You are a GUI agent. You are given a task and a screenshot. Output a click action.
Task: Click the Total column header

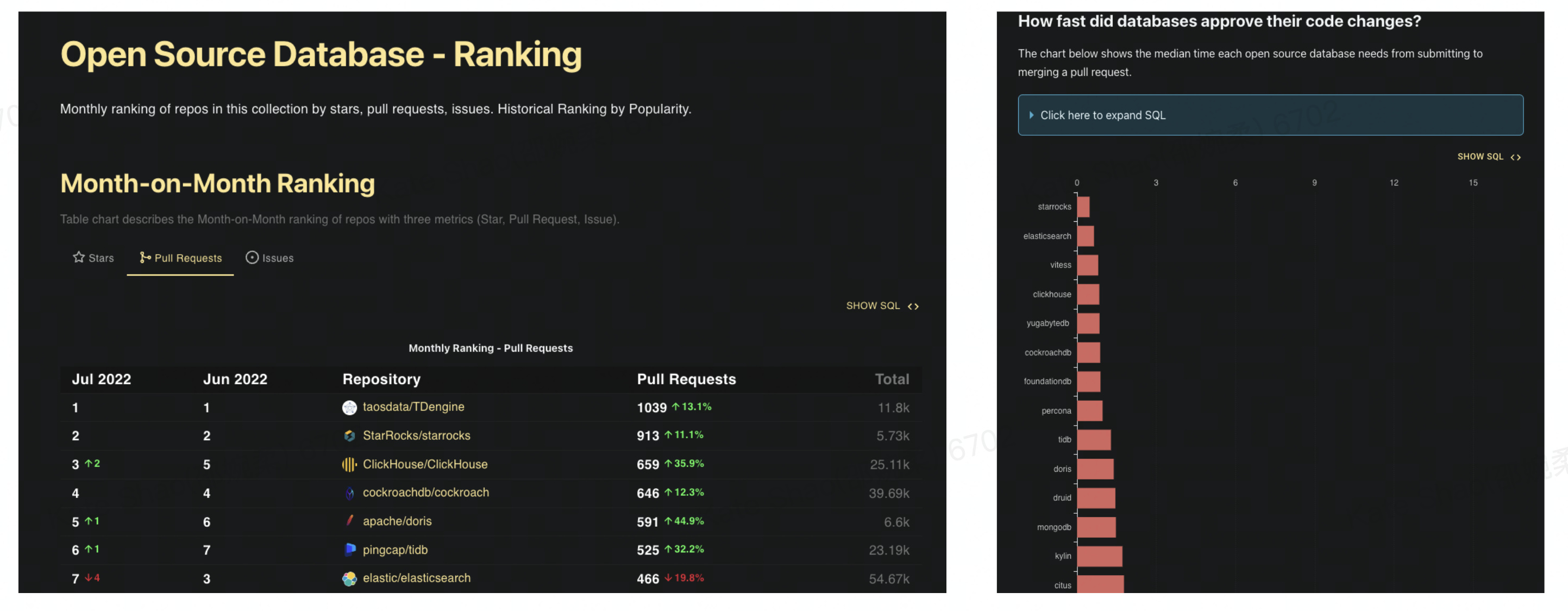point(891,379)
